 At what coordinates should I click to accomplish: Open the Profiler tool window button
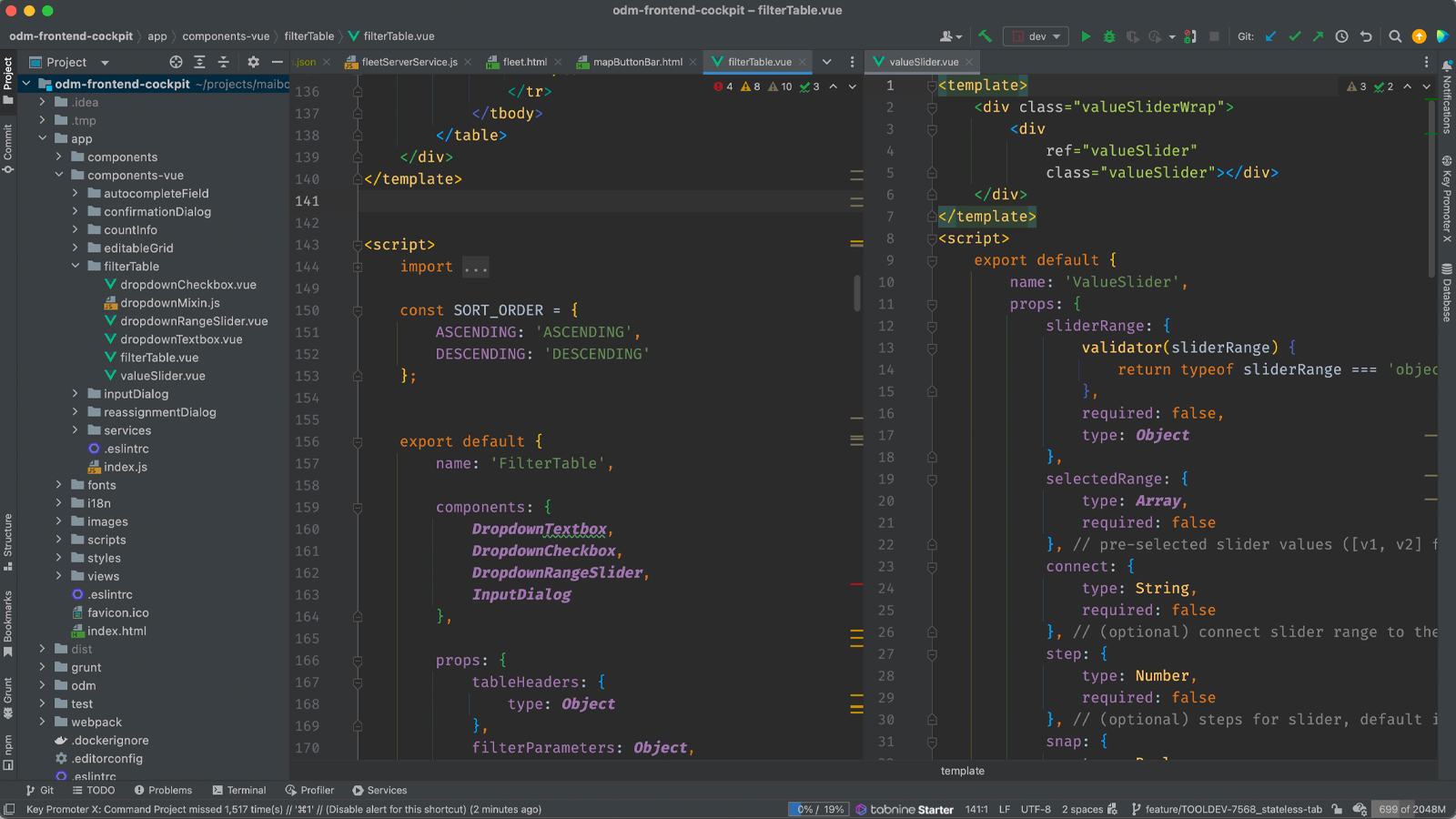click(309, 790)
